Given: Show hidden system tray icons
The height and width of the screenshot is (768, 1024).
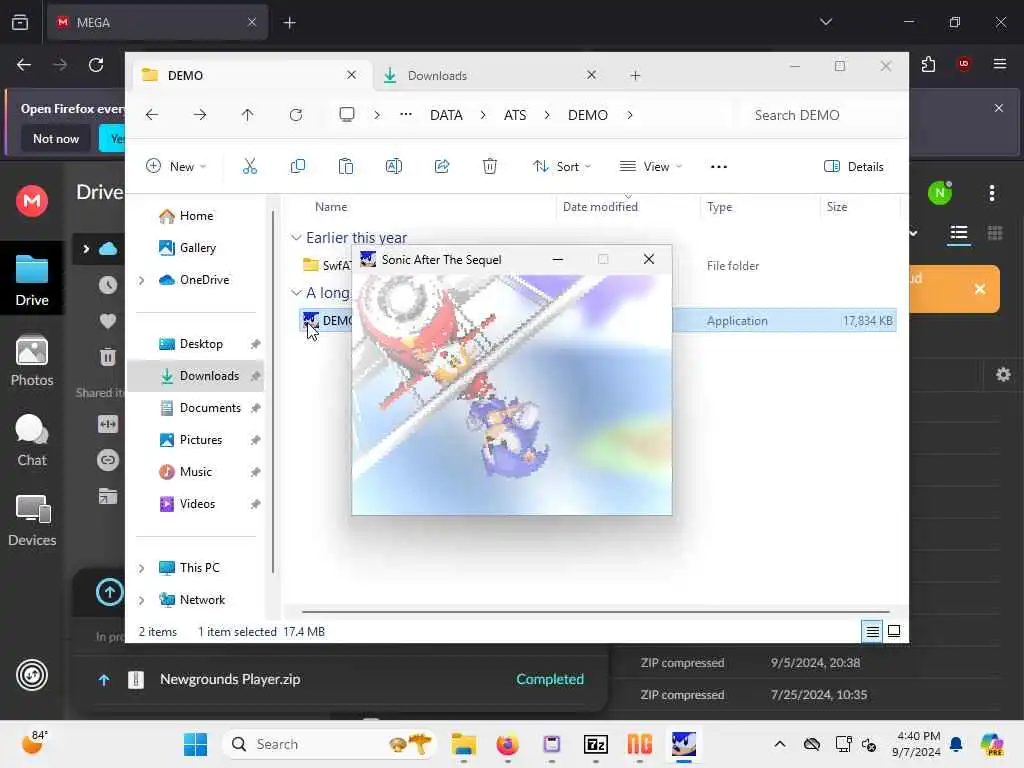Looking at the screenshot, I should click(x=780, y=744).
